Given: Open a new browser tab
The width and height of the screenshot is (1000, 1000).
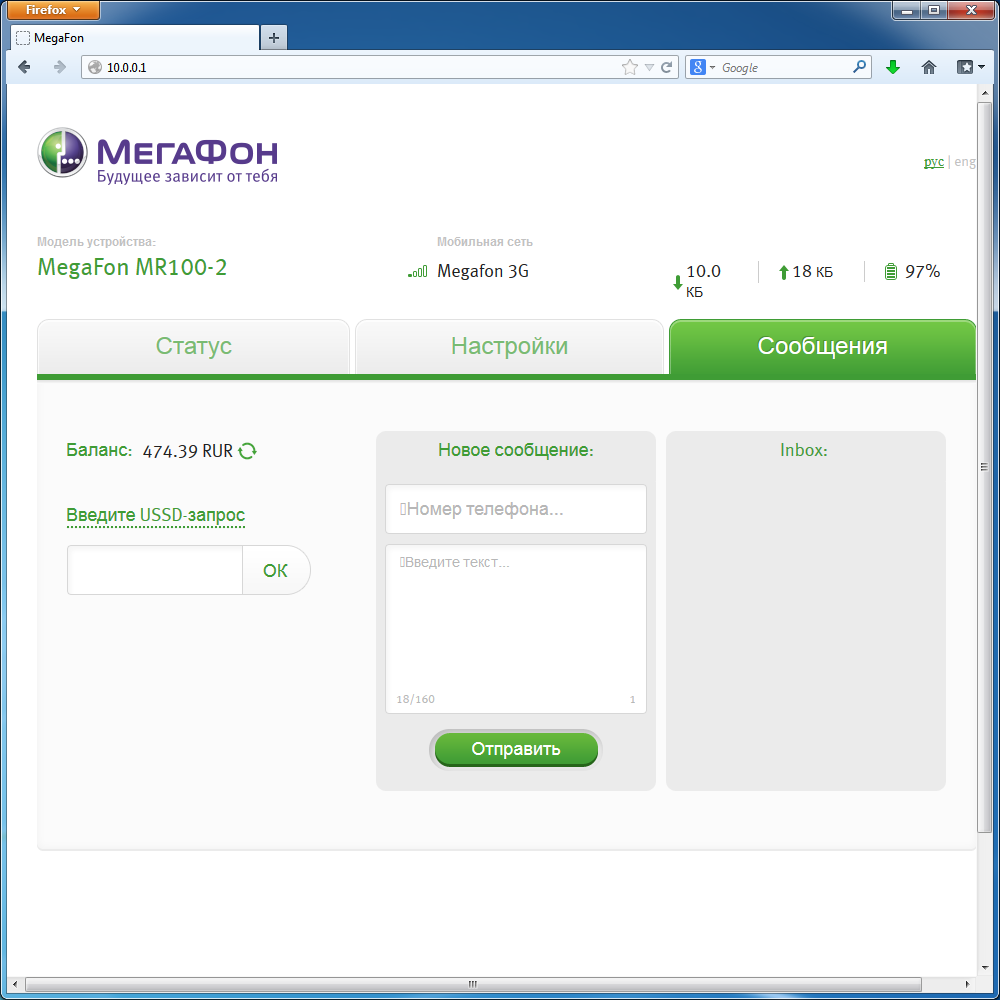Looking at the screenshot, I should coord(274,38).
